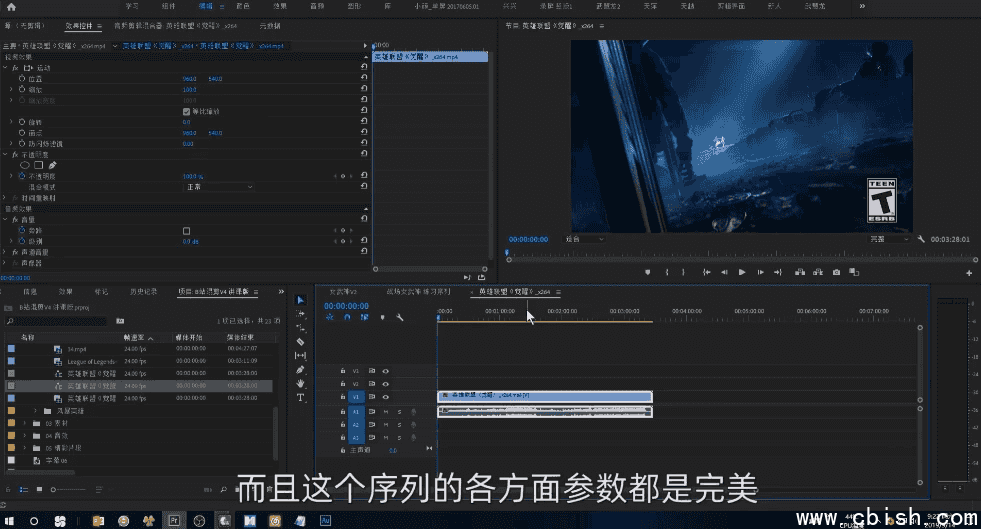This screenshot has height=529, width=981.
Task: Open the Markers tab in project panel
Action: [x=101, y=291]
